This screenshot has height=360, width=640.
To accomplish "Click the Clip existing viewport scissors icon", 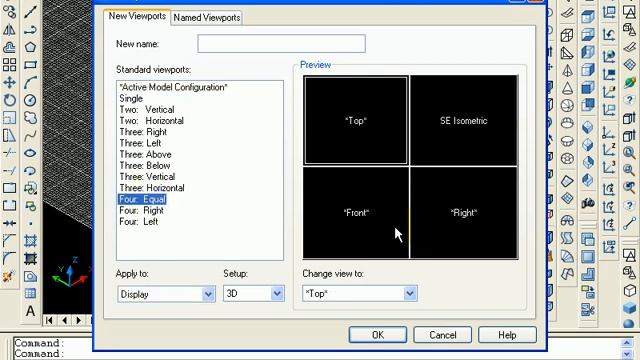I will (588, 309).
